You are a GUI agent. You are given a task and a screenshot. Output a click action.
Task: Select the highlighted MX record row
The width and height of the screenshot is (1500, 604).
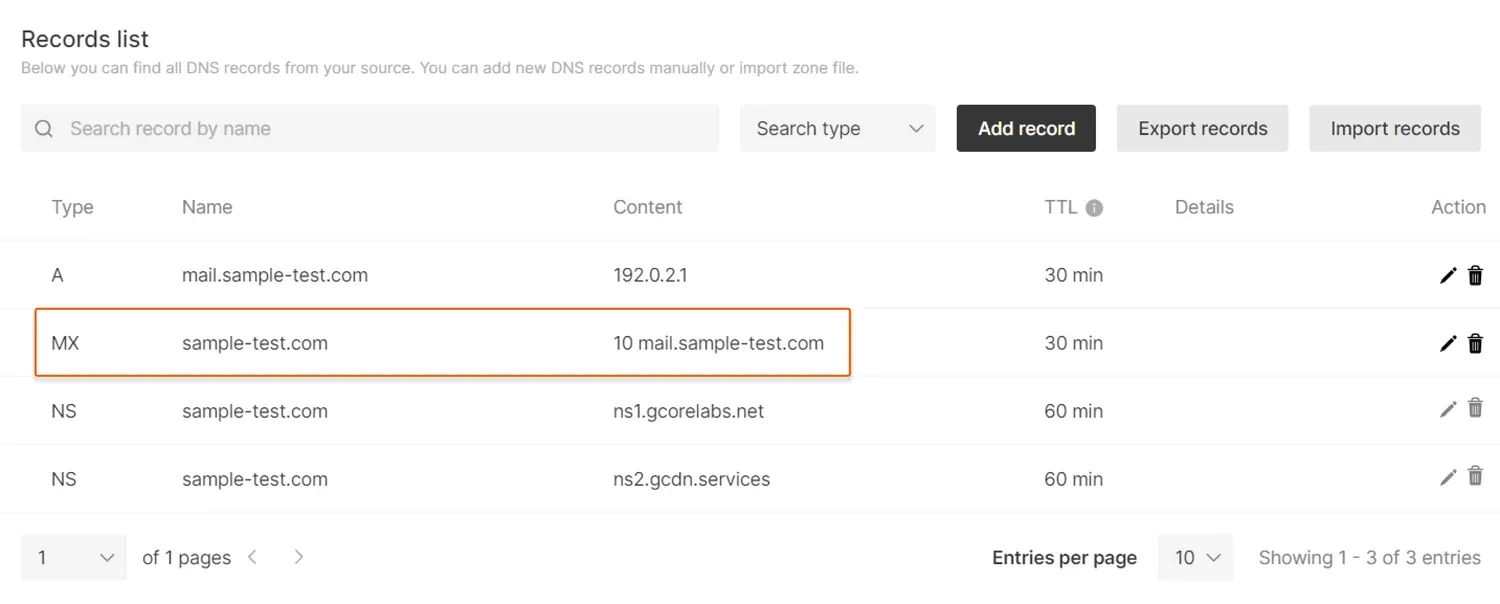[443, 343]
